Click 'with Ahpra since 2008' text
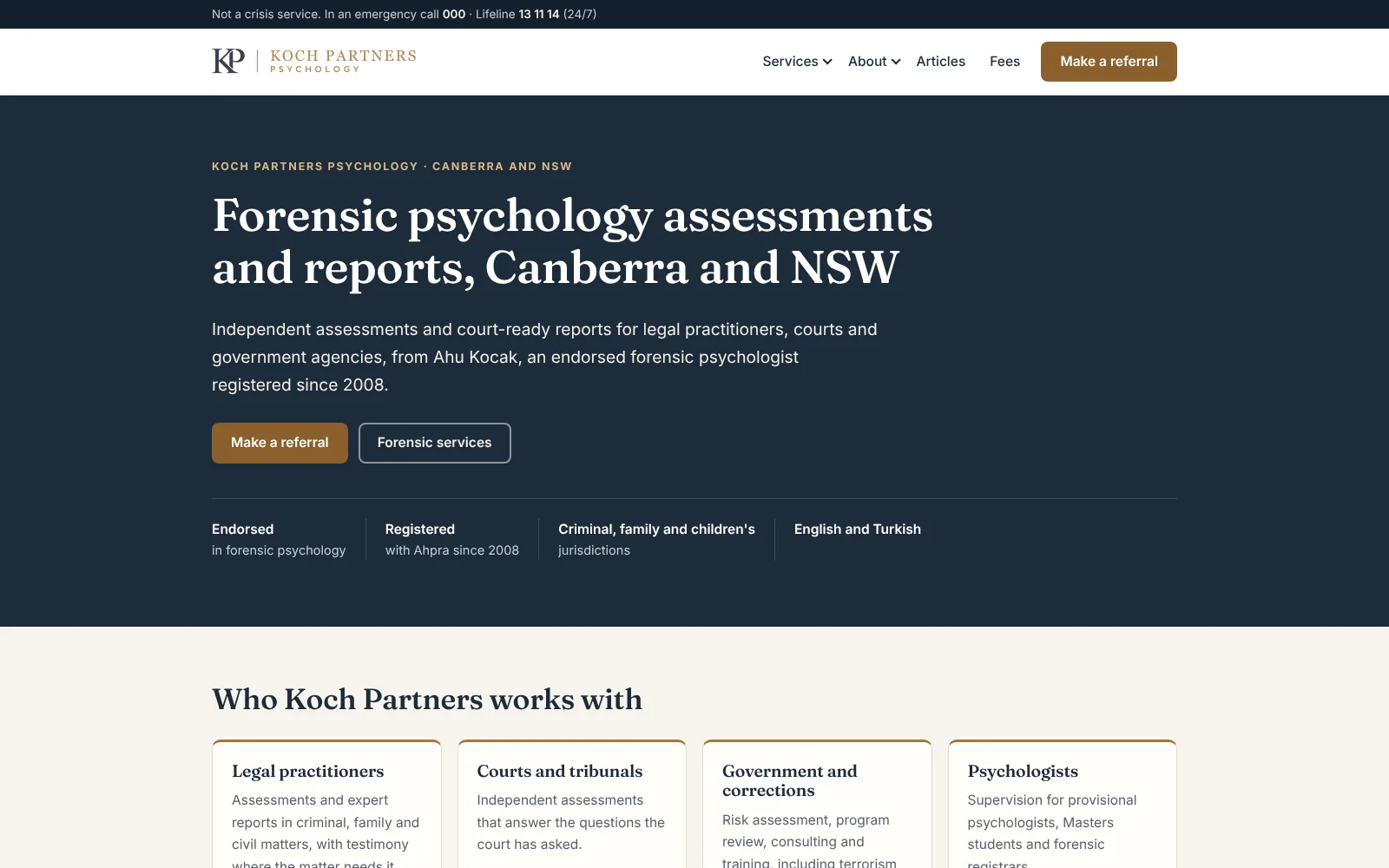 point(452,550)
